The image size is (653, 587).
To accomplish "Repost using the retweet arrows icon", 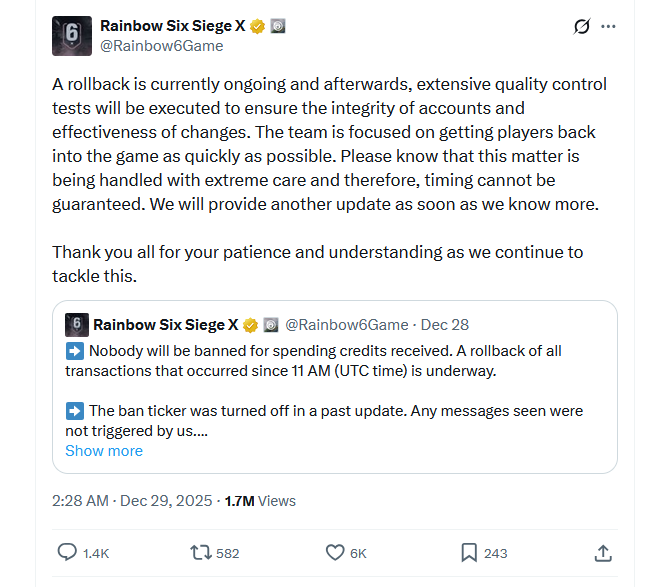I will (x=201, y=553).
